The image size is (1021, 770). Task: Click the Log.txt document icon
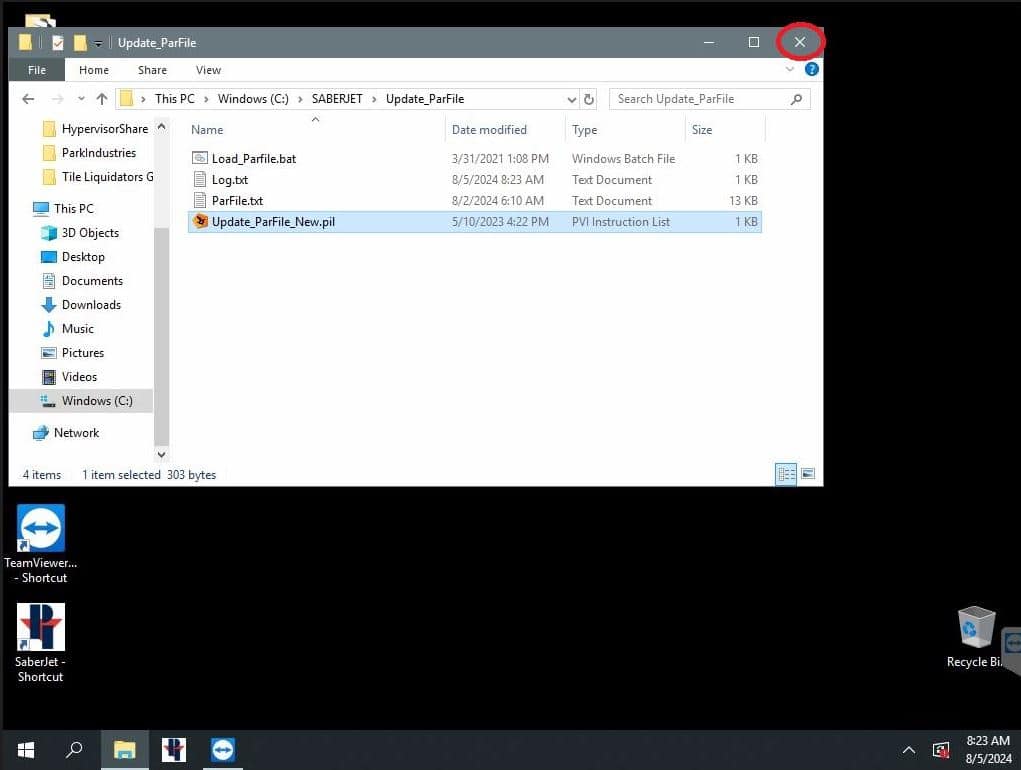[x=200, y=180]
